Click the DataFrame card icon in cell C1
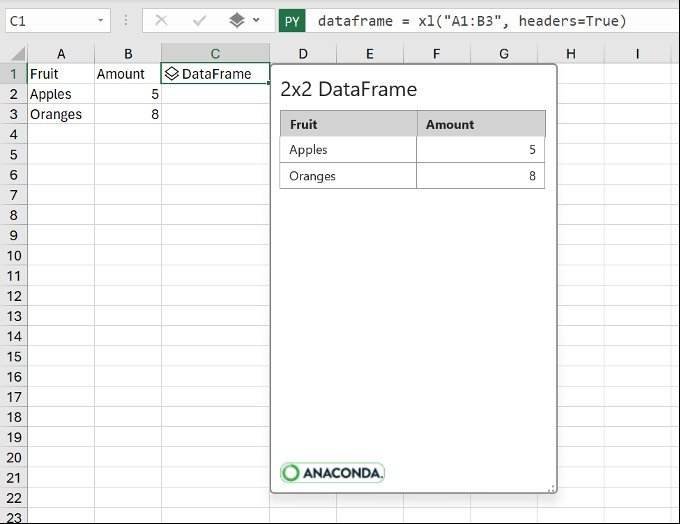Viewport: 680px width, 524px height. tap(172, 74)
